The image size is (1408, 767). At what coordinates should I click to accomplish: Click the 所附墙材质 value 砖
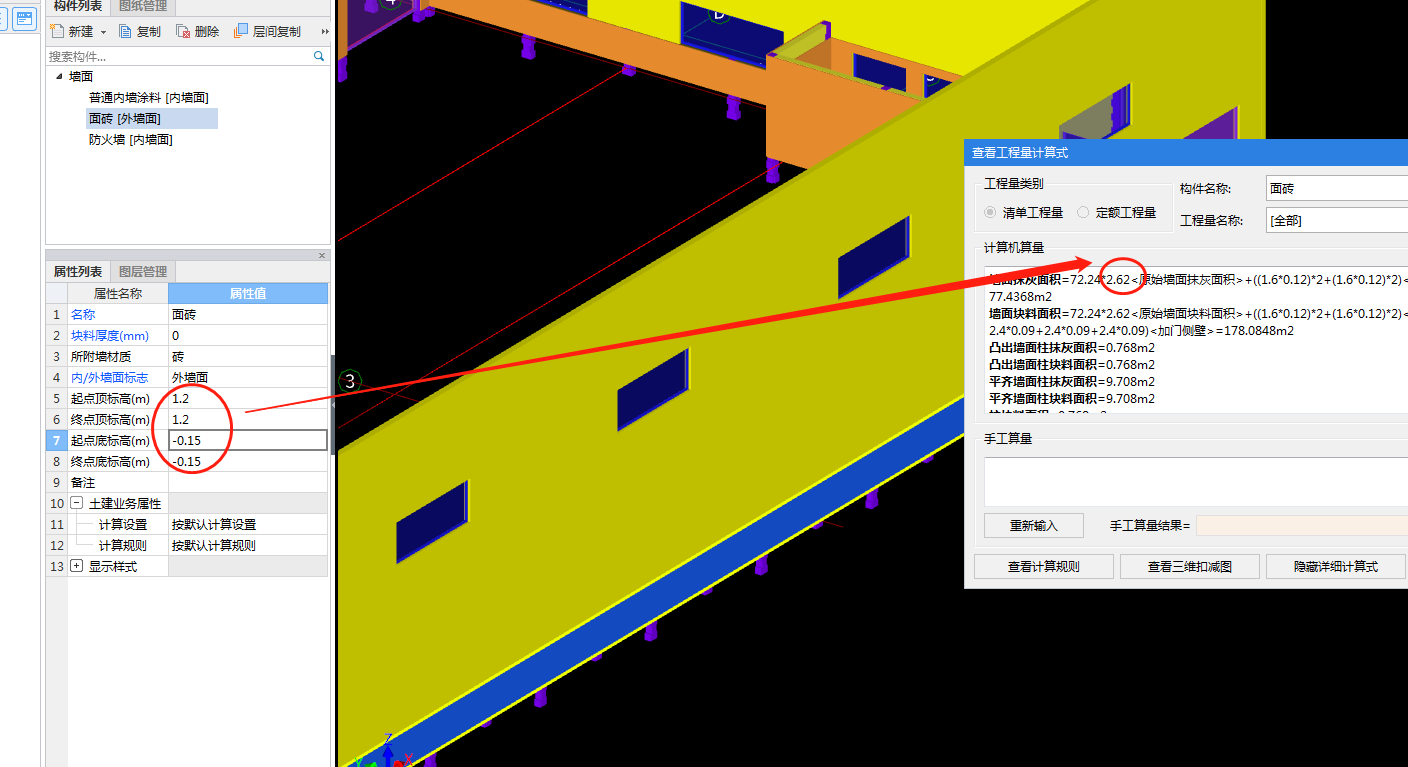(x=248, y=356)
